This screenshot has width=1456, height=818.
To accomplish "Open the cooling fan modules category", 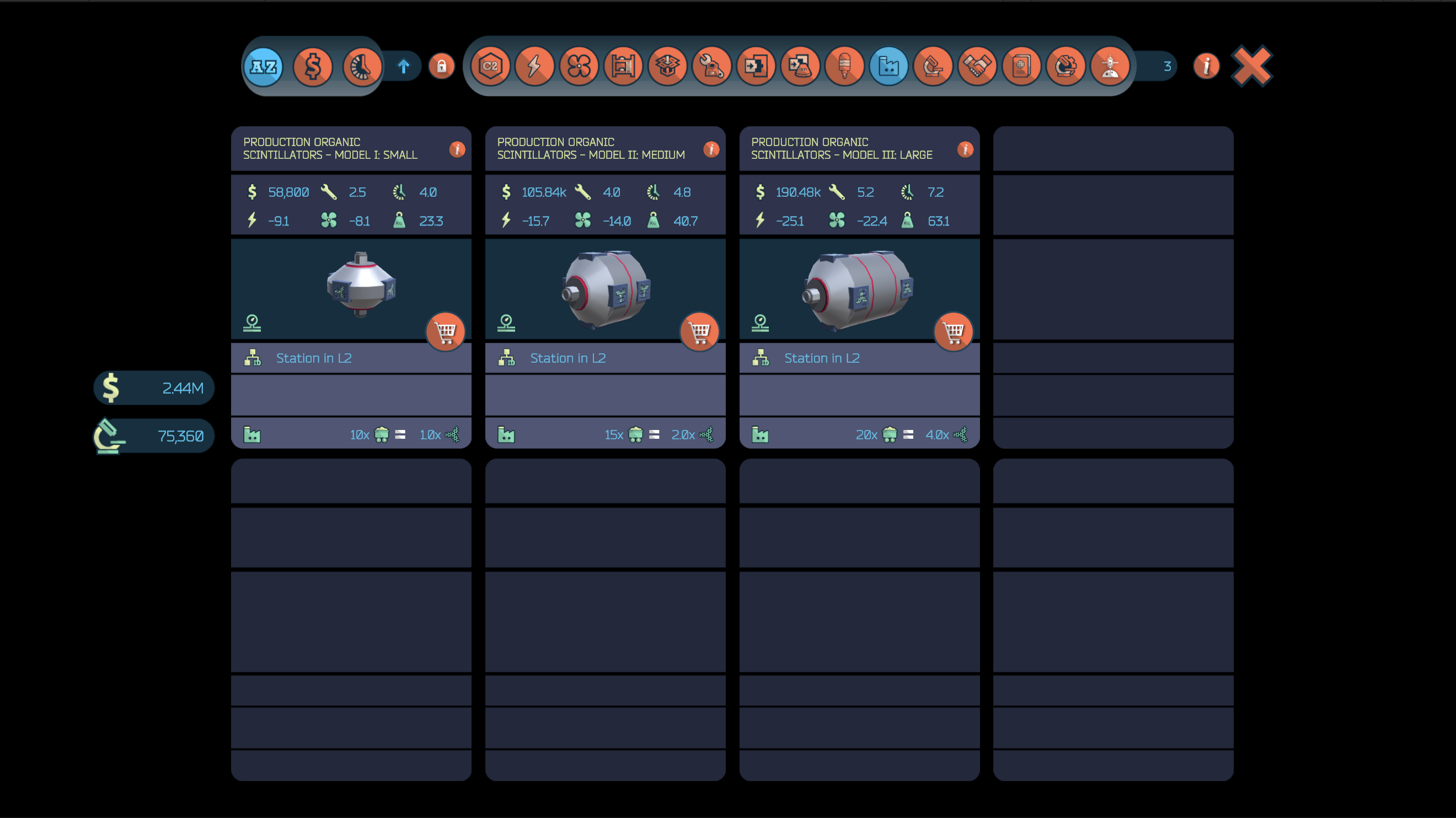I will (579, 66).
